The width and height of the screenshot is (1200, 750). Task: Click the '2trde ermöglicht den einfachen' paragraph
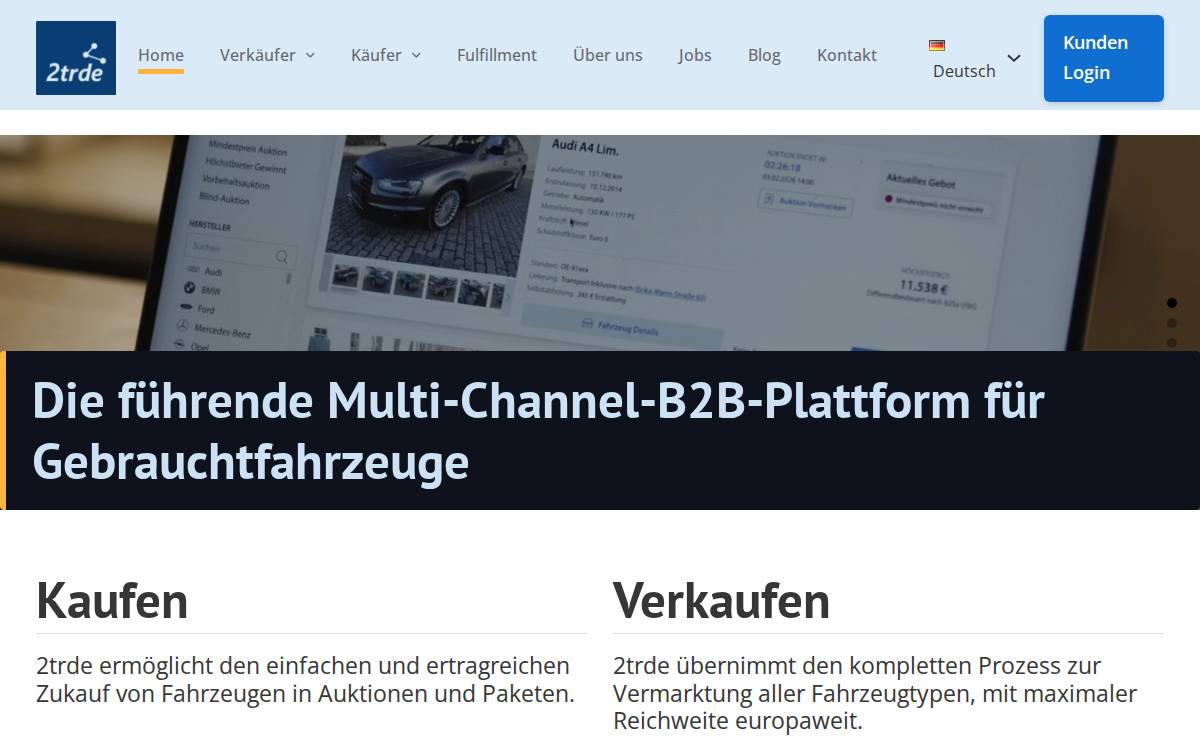pos(306,679)
